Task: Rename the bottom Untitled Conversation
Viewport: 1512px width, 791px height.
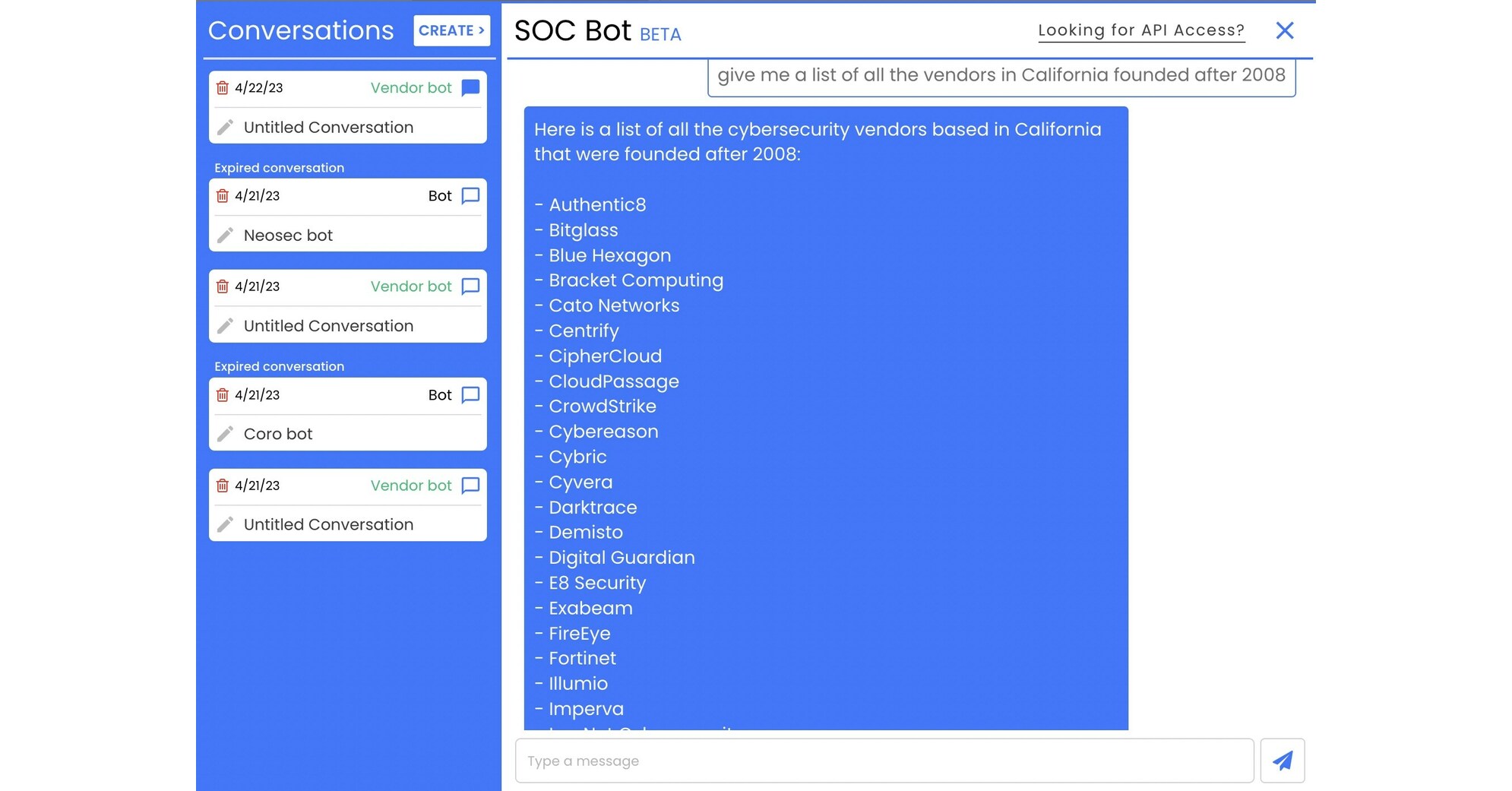Action: point(226,524)
